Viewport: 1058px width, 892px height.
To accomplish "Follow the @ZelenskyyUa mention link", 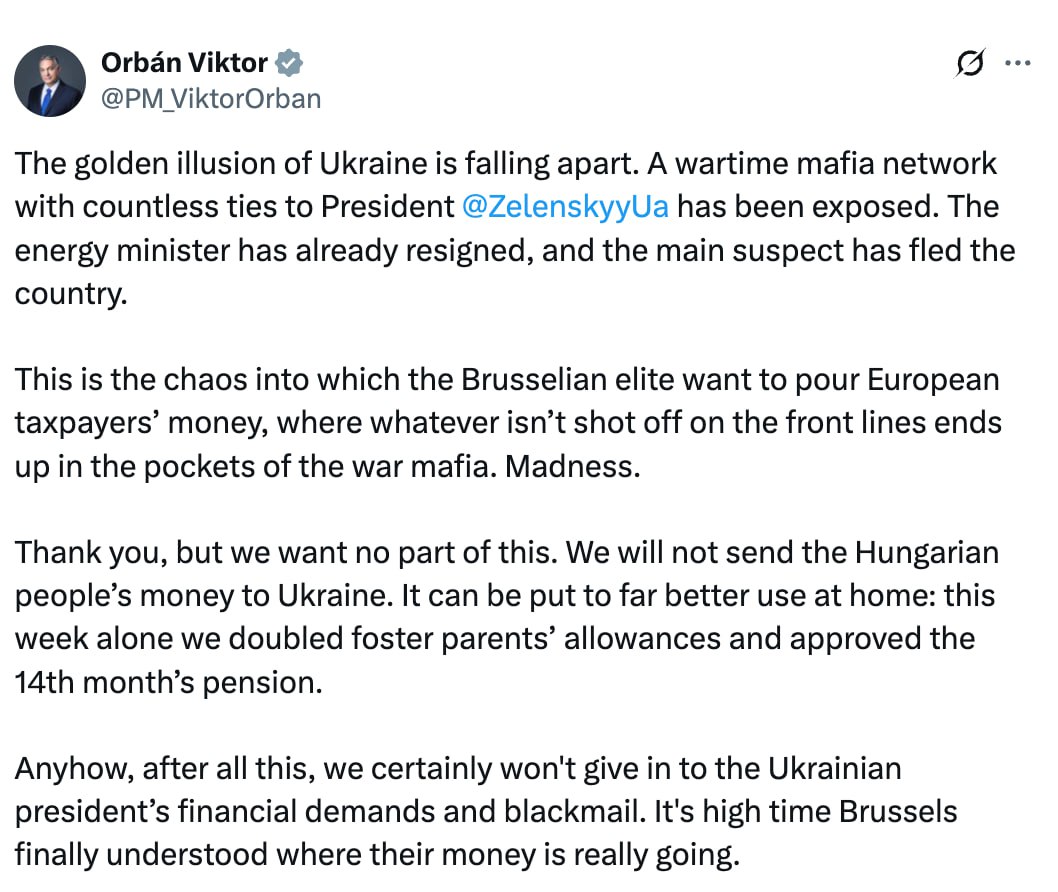I will pos(565,206).
